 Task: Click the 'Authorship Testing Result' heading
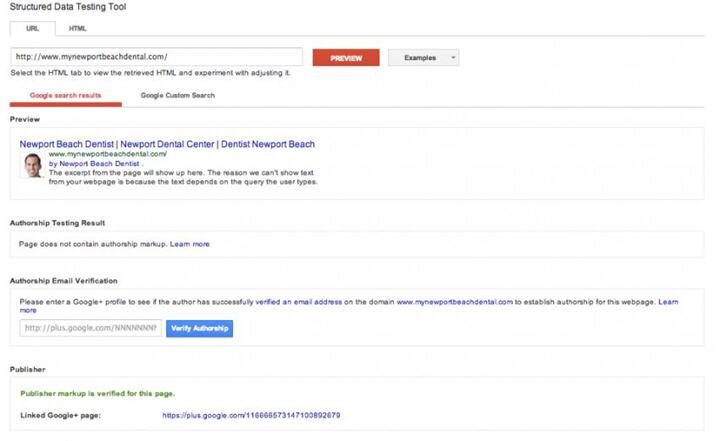pos(57,223)
